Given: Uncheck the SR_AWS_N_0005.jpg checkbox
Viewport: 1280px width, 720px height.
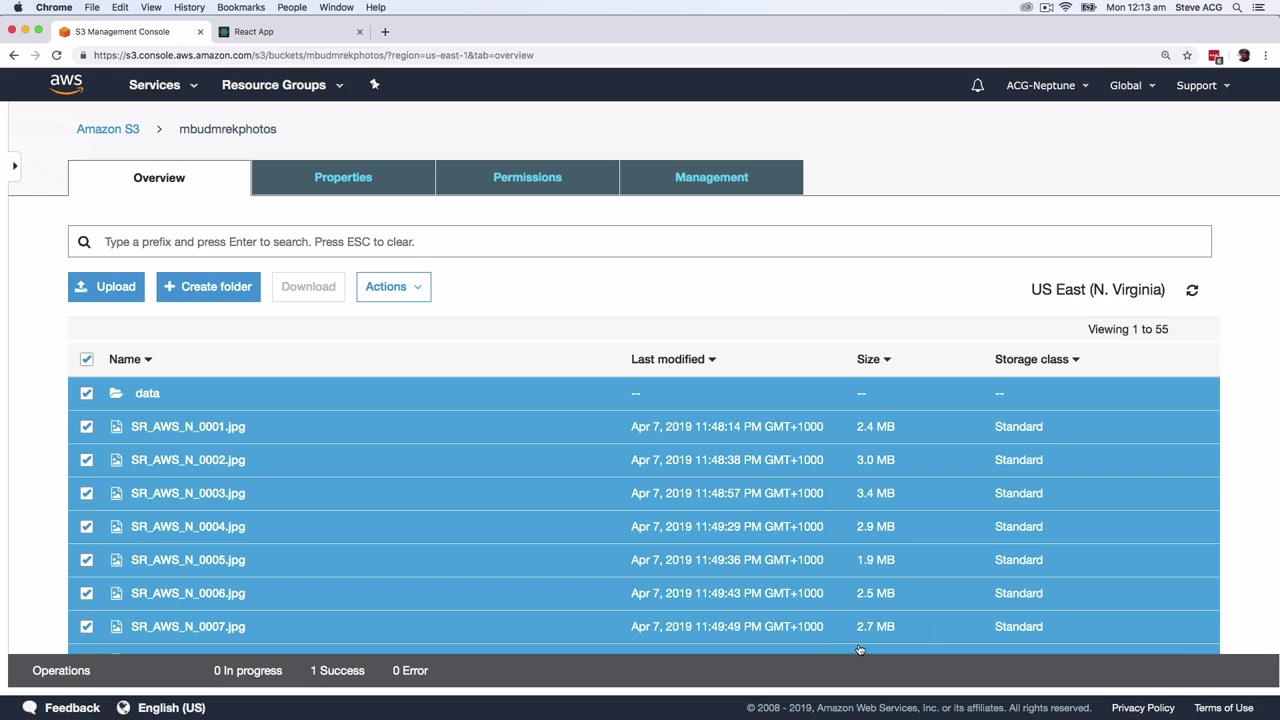Looking at the screenshot, I should [87, 560].
